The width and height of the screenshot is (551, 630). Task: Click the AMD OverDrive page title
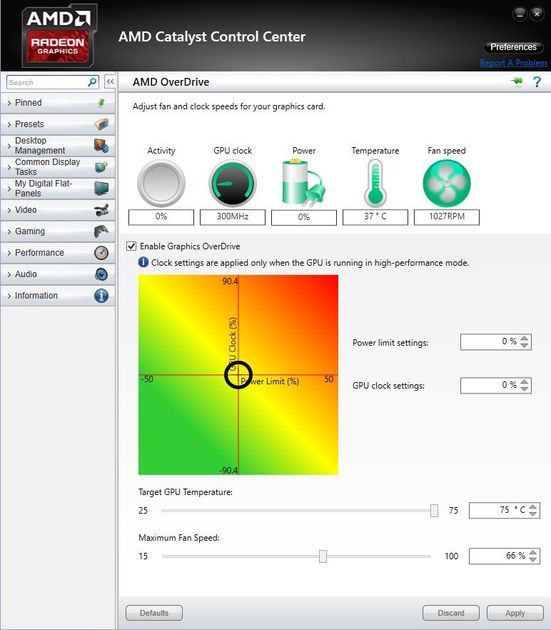pos(171,82)
